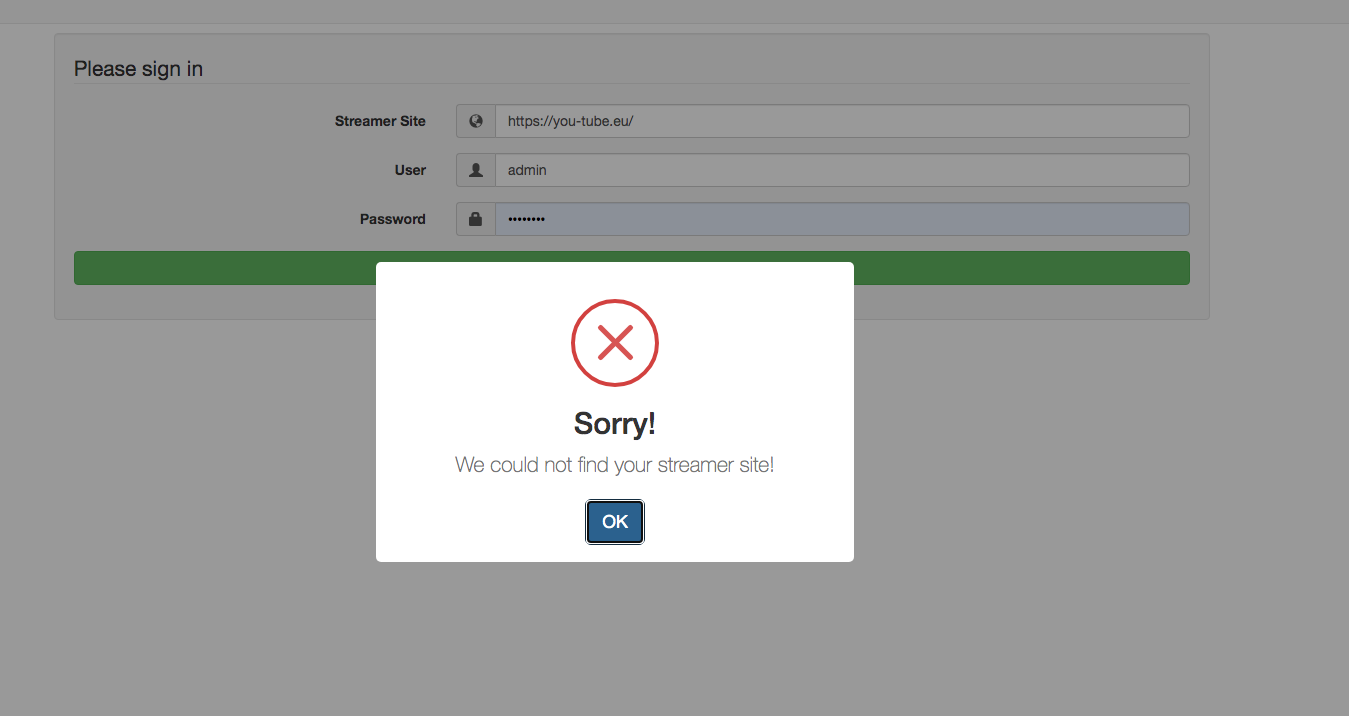Click the 'Password' label
This screenshot has height=716, width=1349.
pos(393,219)
